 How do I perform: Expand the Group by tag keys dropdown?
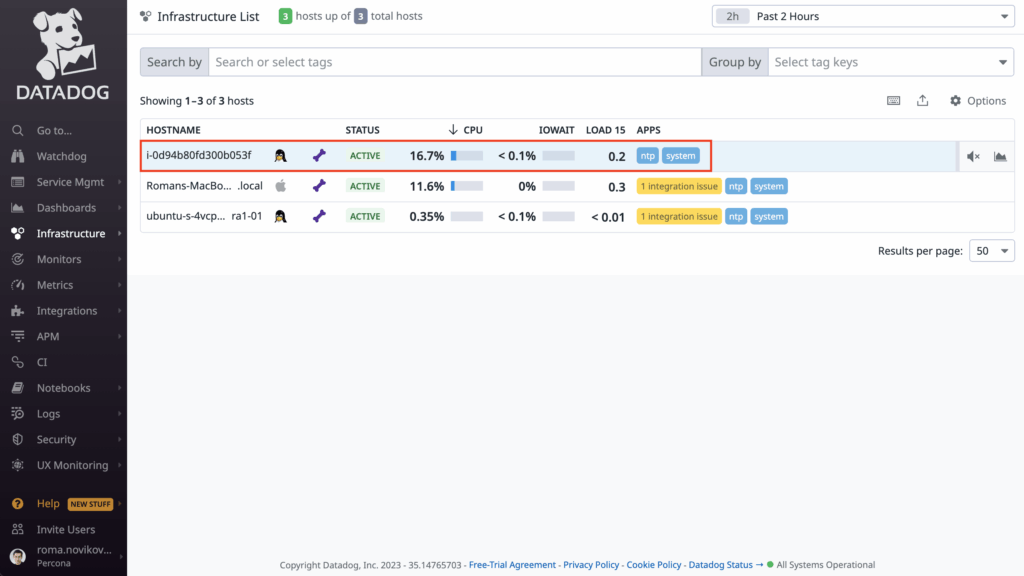(x=888, y=62)
